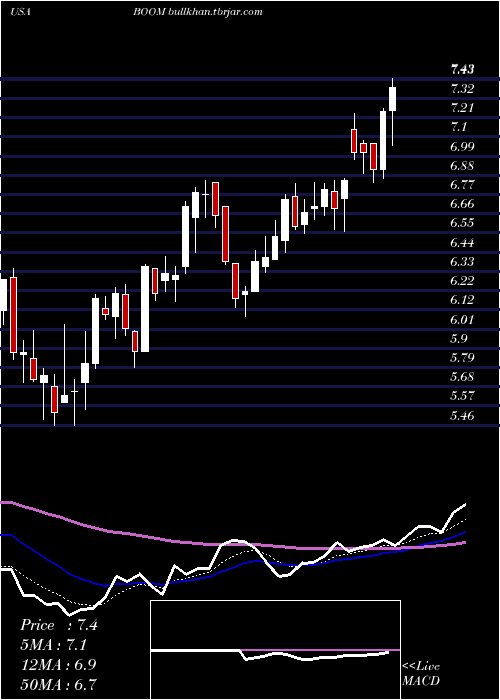This screenshot has width=500, height=700.
Task: Click the 5.9 price axis label
Action: [x=459, y=338]
